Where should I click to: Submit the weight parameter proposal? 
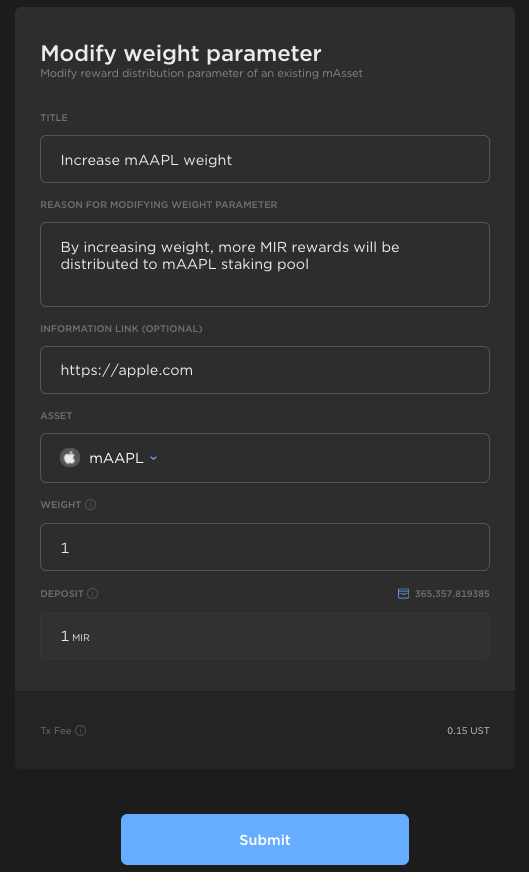265,839
